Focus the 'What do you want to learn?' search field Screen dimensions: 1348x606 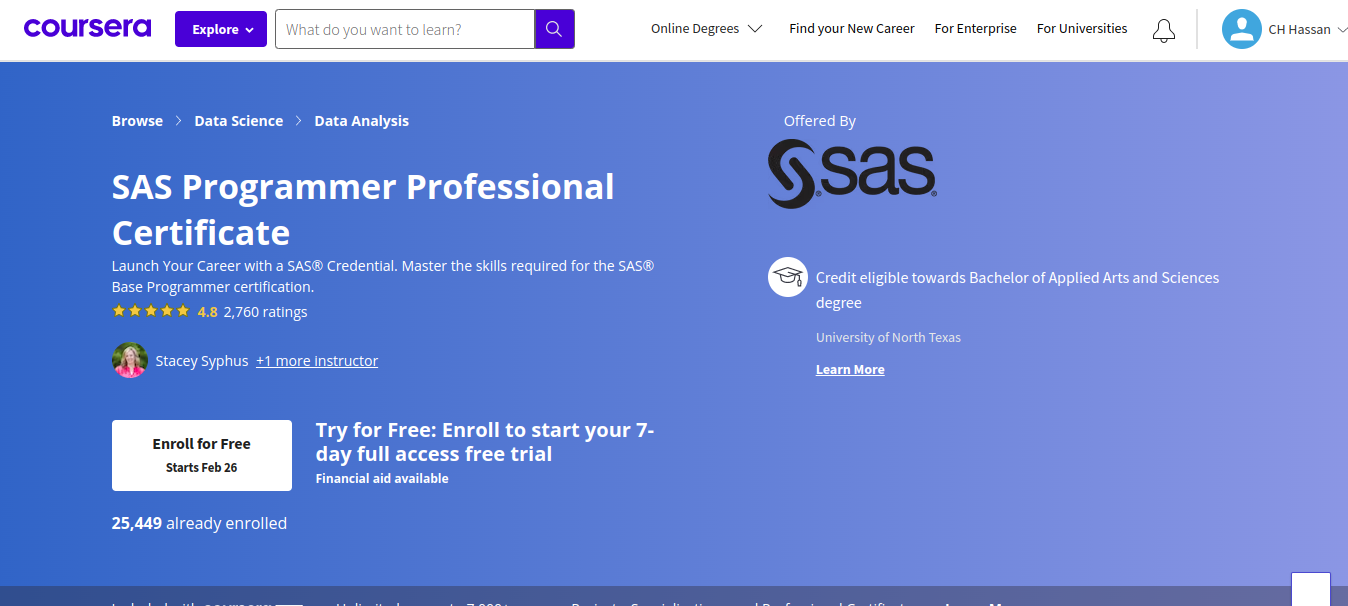(405, 29)
